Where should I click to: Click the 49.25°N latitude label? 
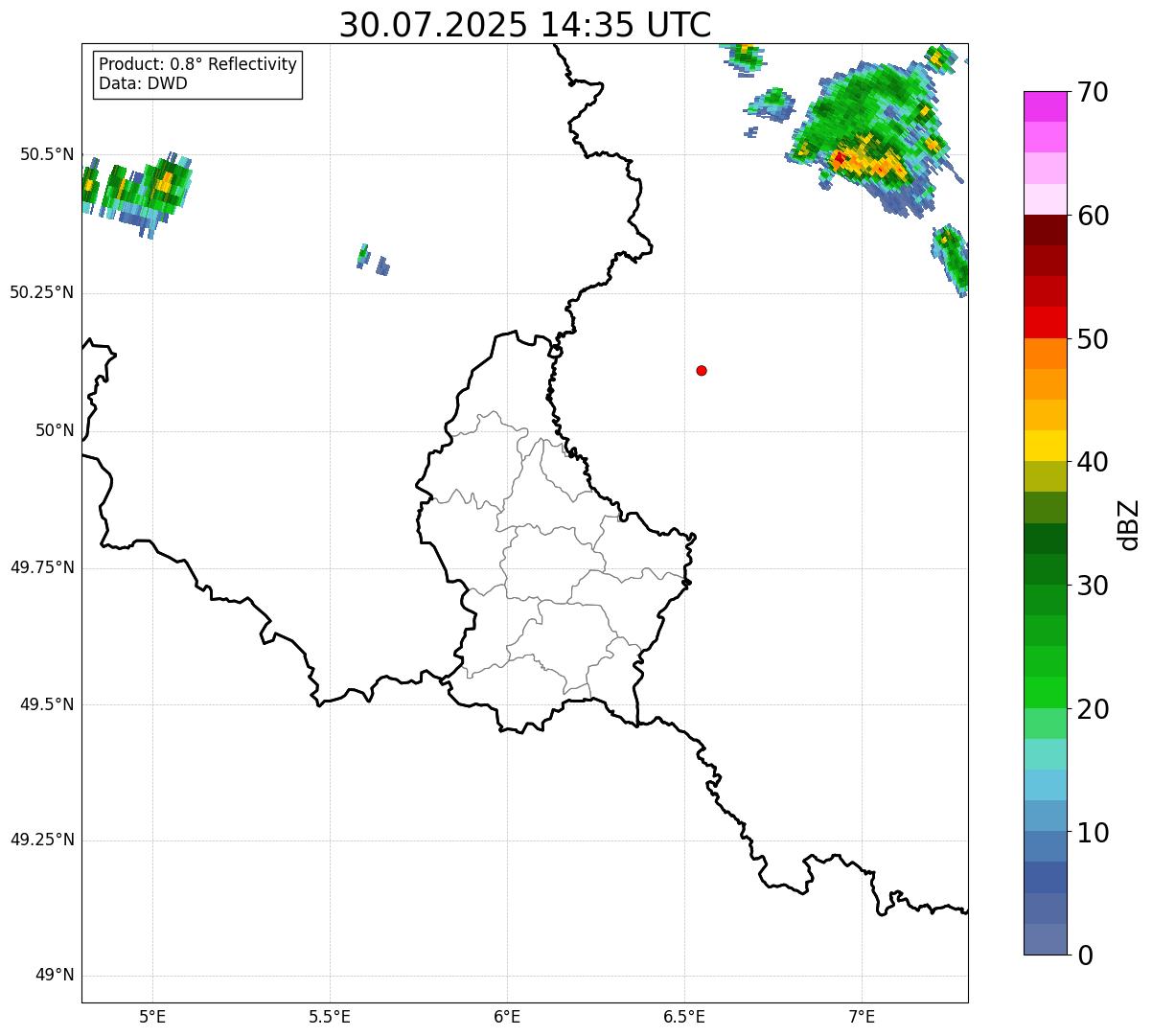(x=41, y=840)
